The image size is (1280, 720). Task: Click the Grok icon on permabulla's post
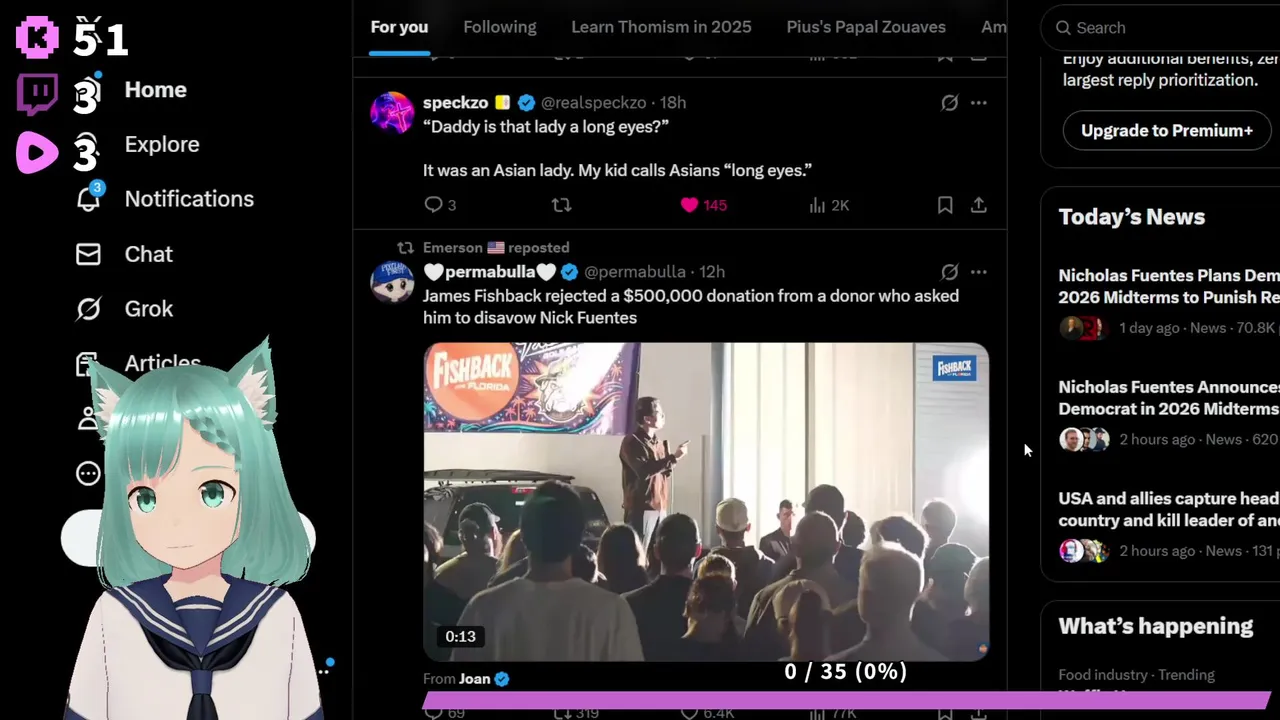(949, 272)
